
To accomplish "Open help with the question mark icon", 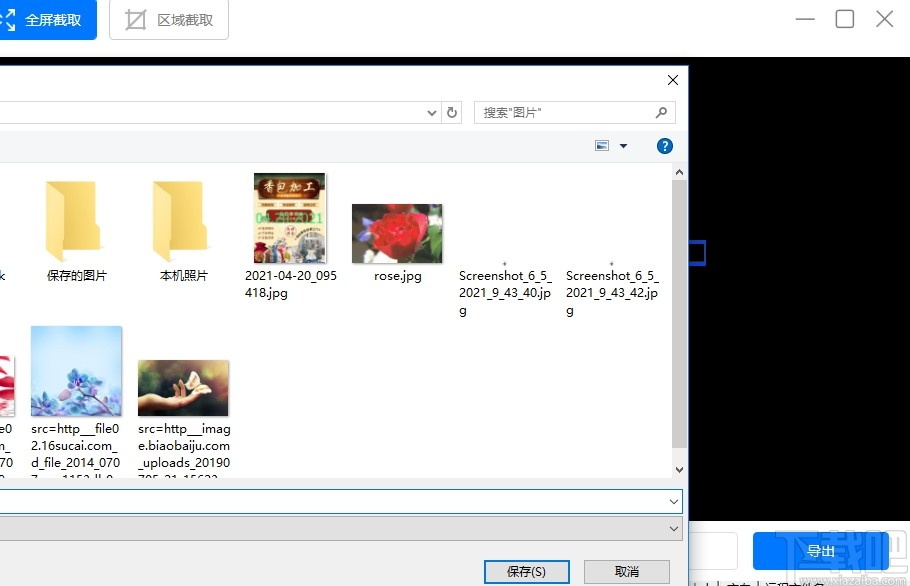I will (665, 146).
